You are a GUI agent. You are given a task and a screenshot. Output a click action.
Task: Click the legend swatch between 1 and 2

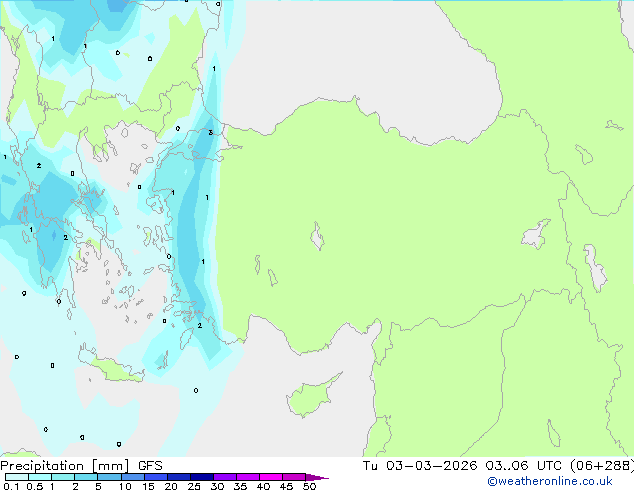coord(63,477)
